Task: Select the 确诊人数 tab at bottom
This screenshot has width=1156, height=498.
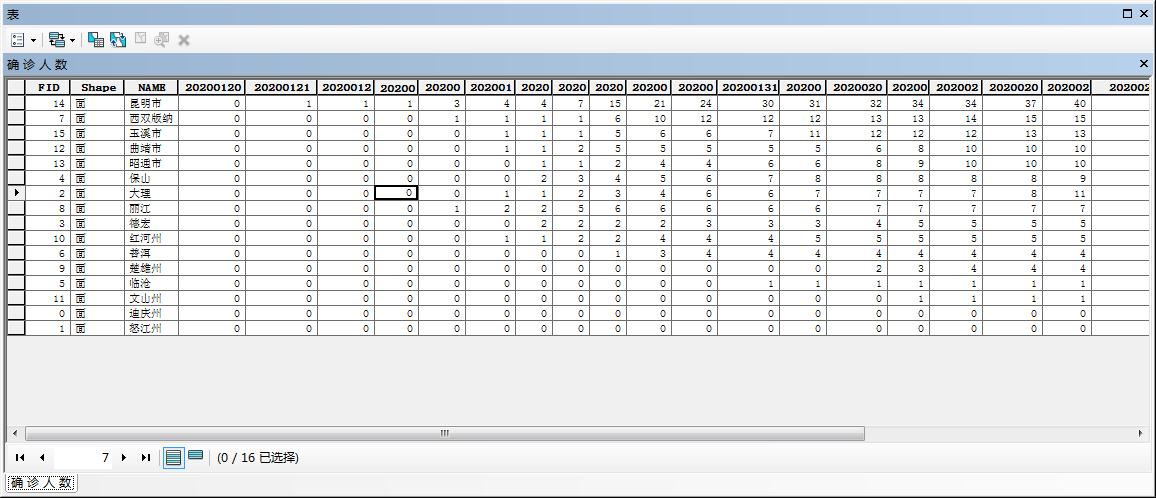Action: [41, 483]
